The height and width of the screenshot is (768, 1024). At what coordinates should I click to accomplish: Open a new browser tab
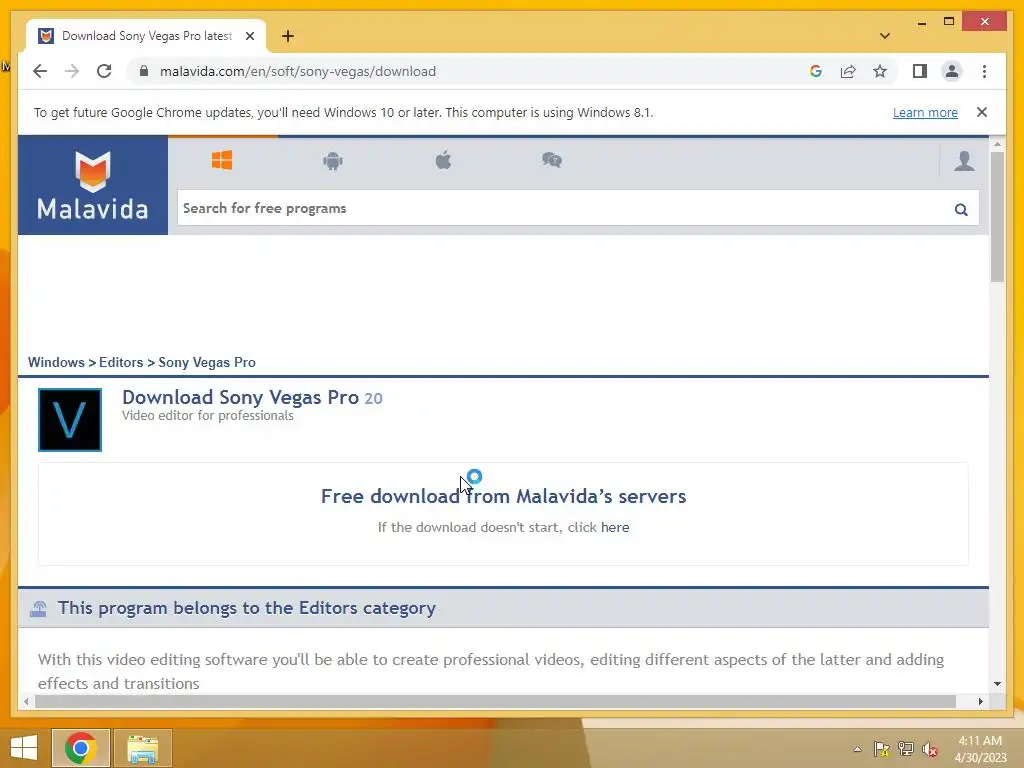288,36
